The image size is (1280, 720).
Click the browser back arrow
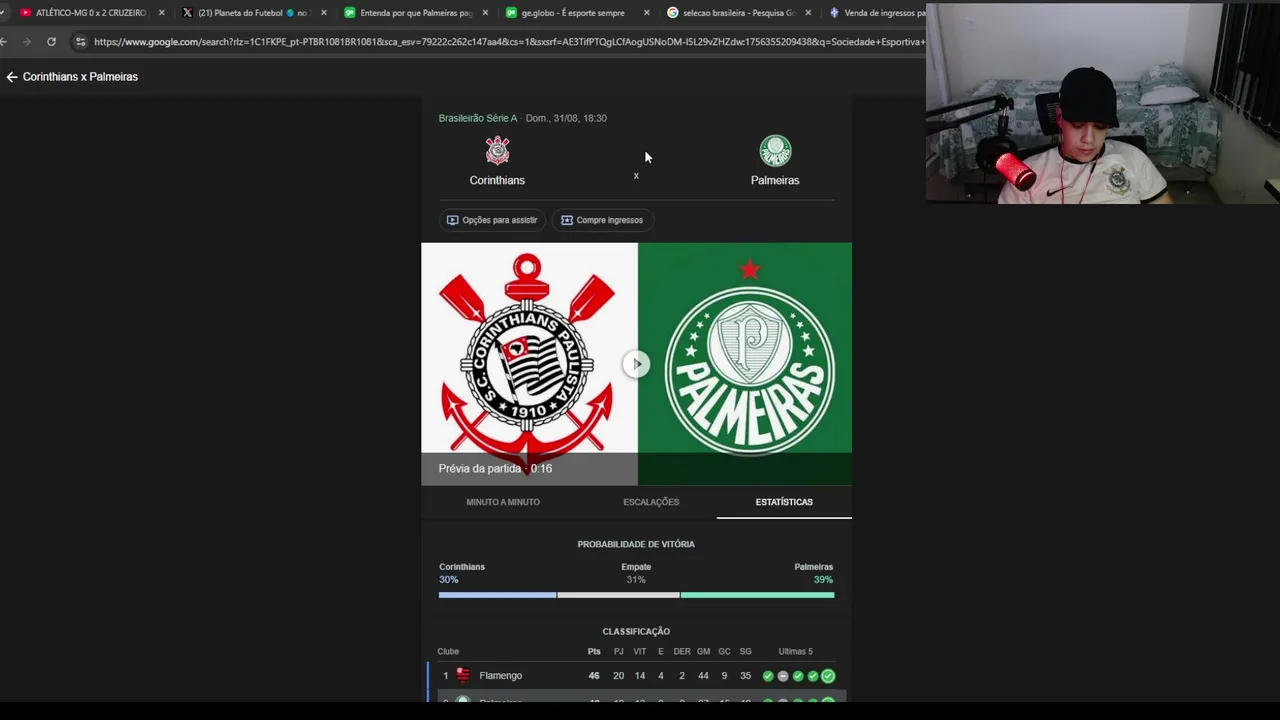(4, 42)
